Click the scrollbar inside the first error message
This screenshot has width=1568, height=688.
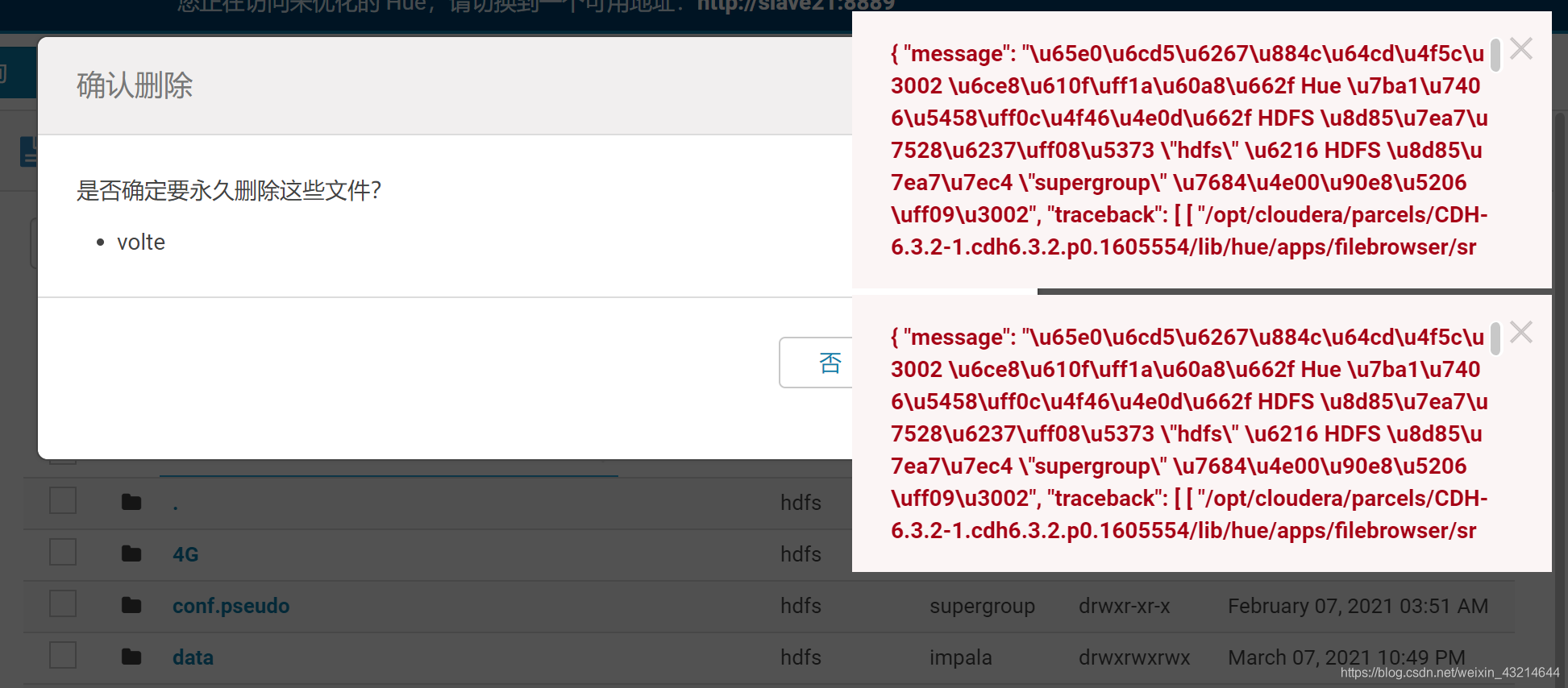tap(1495, 55)
